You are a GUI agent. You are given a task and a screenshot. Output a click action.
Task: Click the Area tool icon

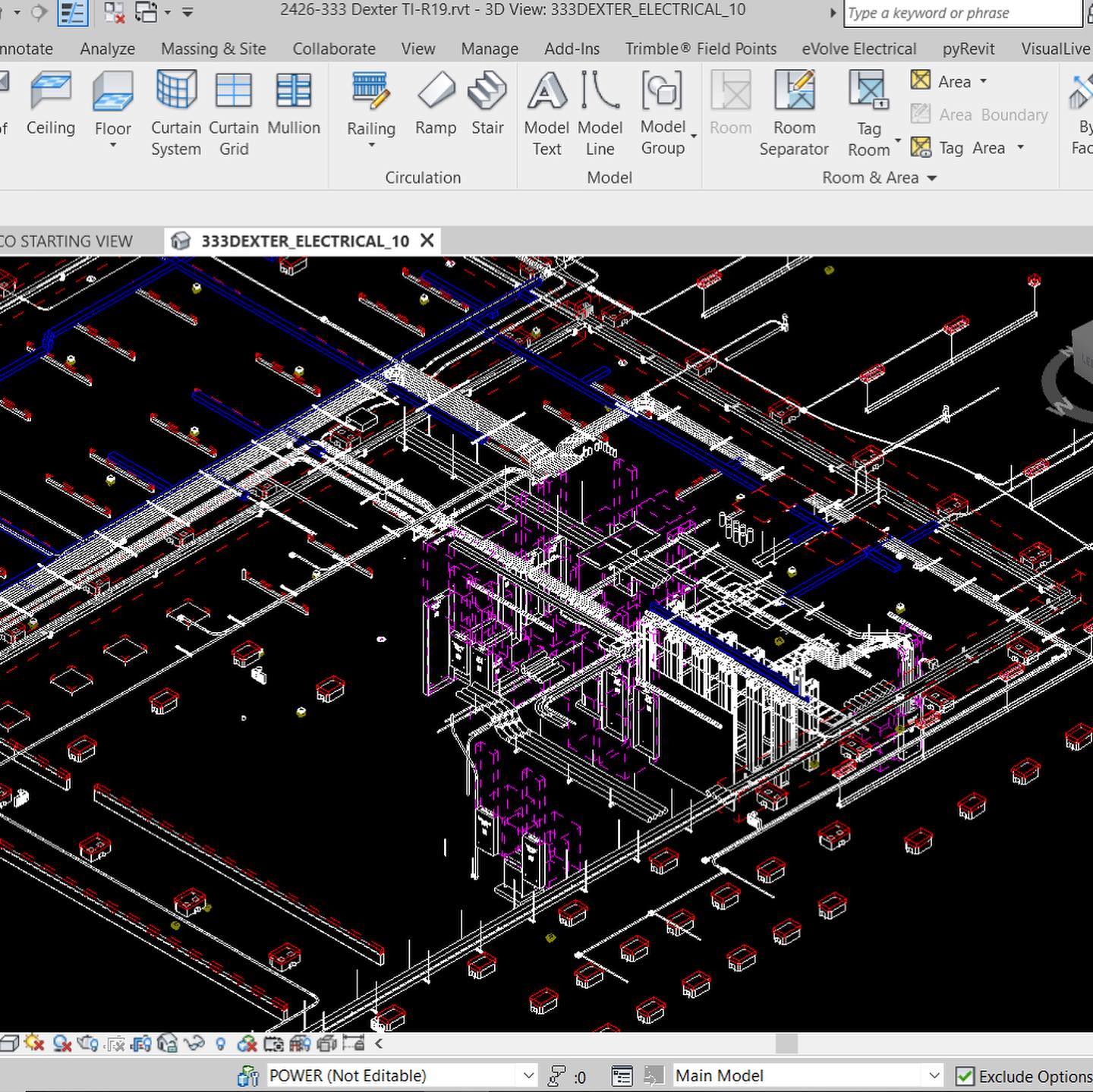click(x=921, y=80)
